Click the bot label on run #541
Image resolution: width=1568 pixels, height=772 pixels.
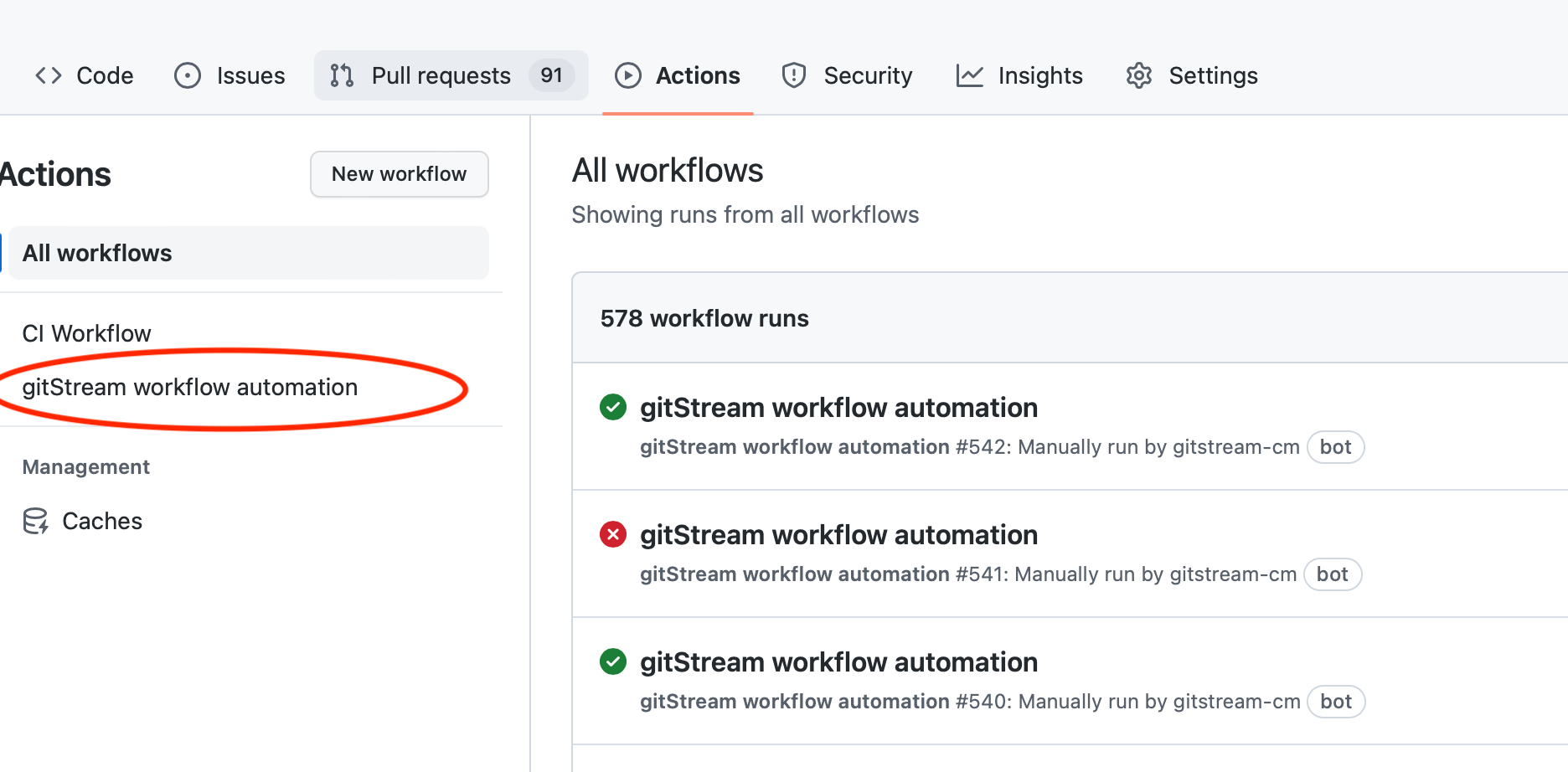coord(1333,574)
